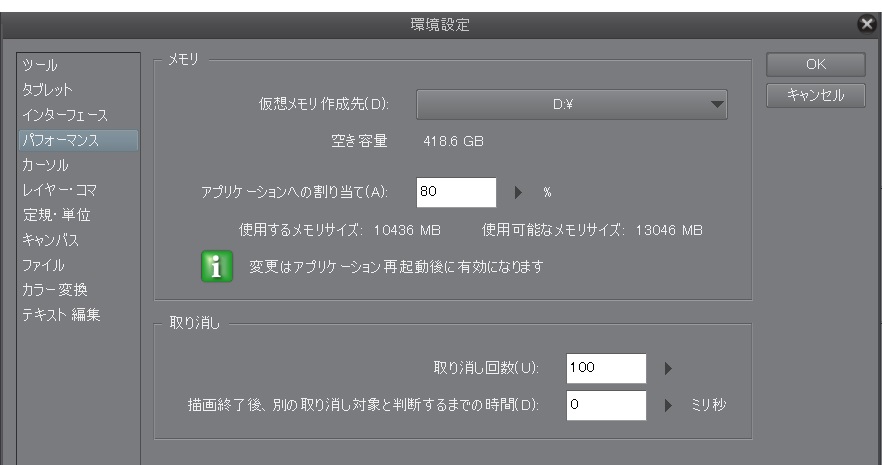882x465 pixels.
Task: Select ツール in the settings category list
Action: click(37, 65)
